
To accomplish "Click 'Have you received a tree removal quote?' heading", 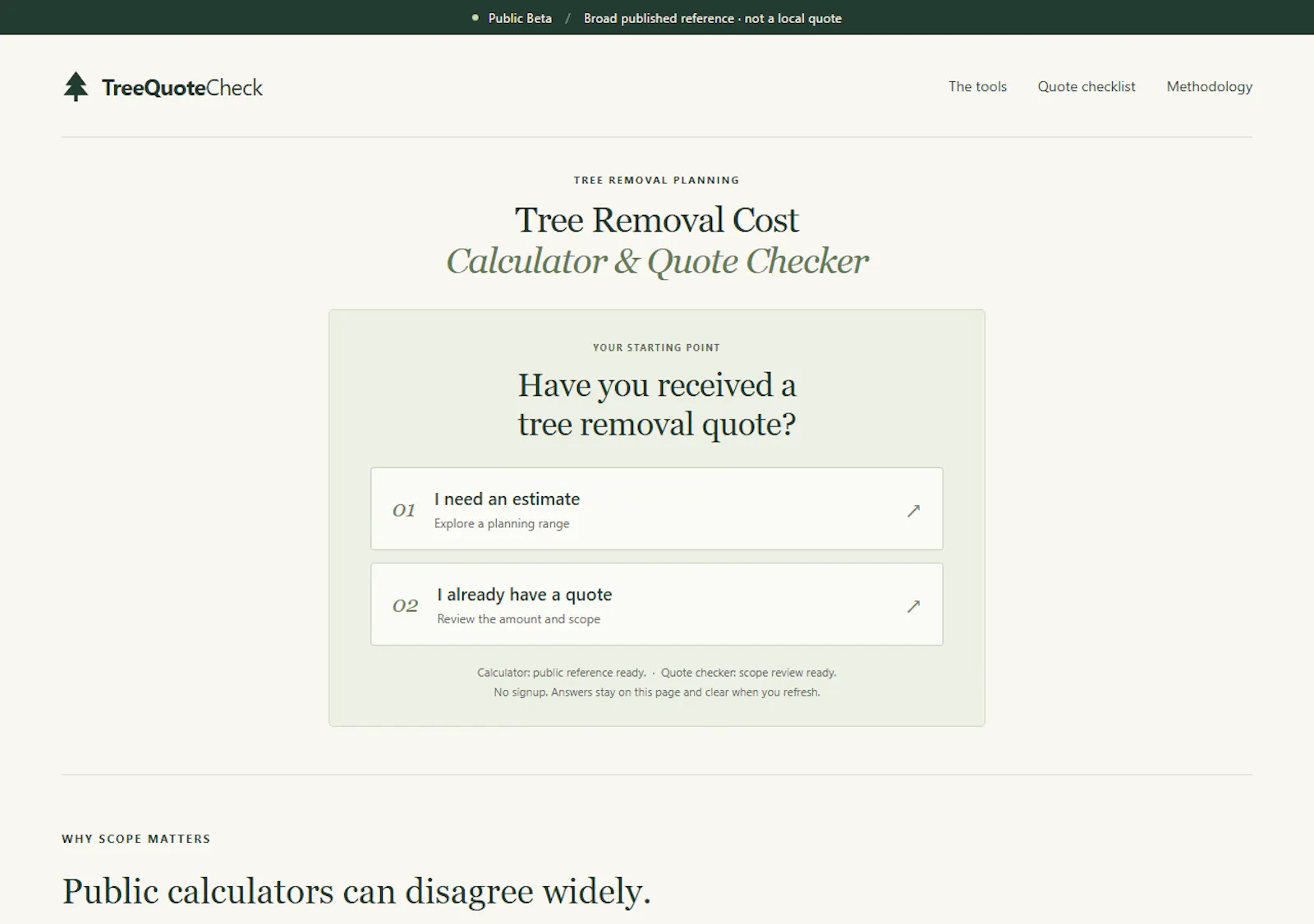I will pos(657,404).
